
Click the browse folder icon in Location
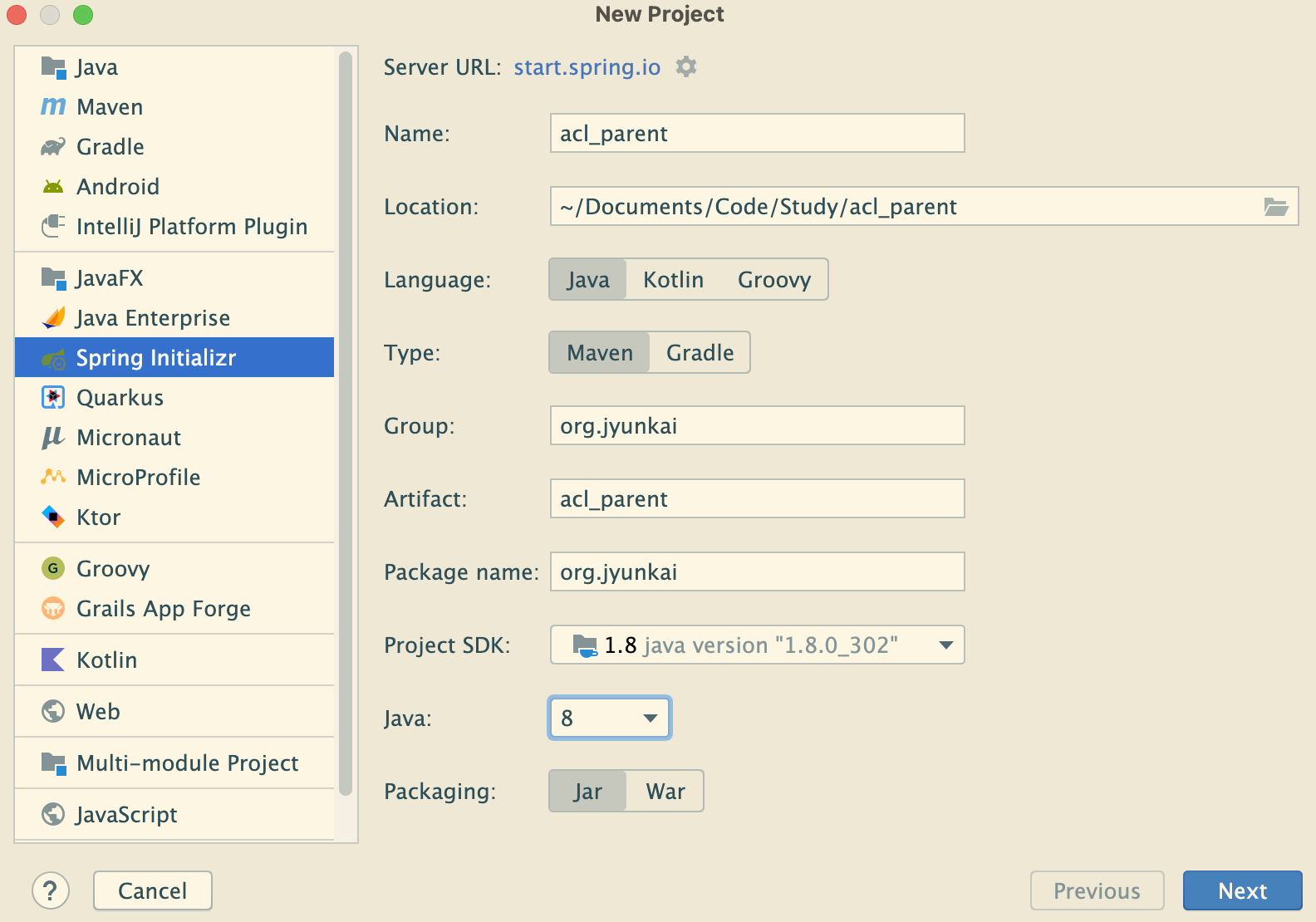pyautogui.click(x=1275, y=207)
